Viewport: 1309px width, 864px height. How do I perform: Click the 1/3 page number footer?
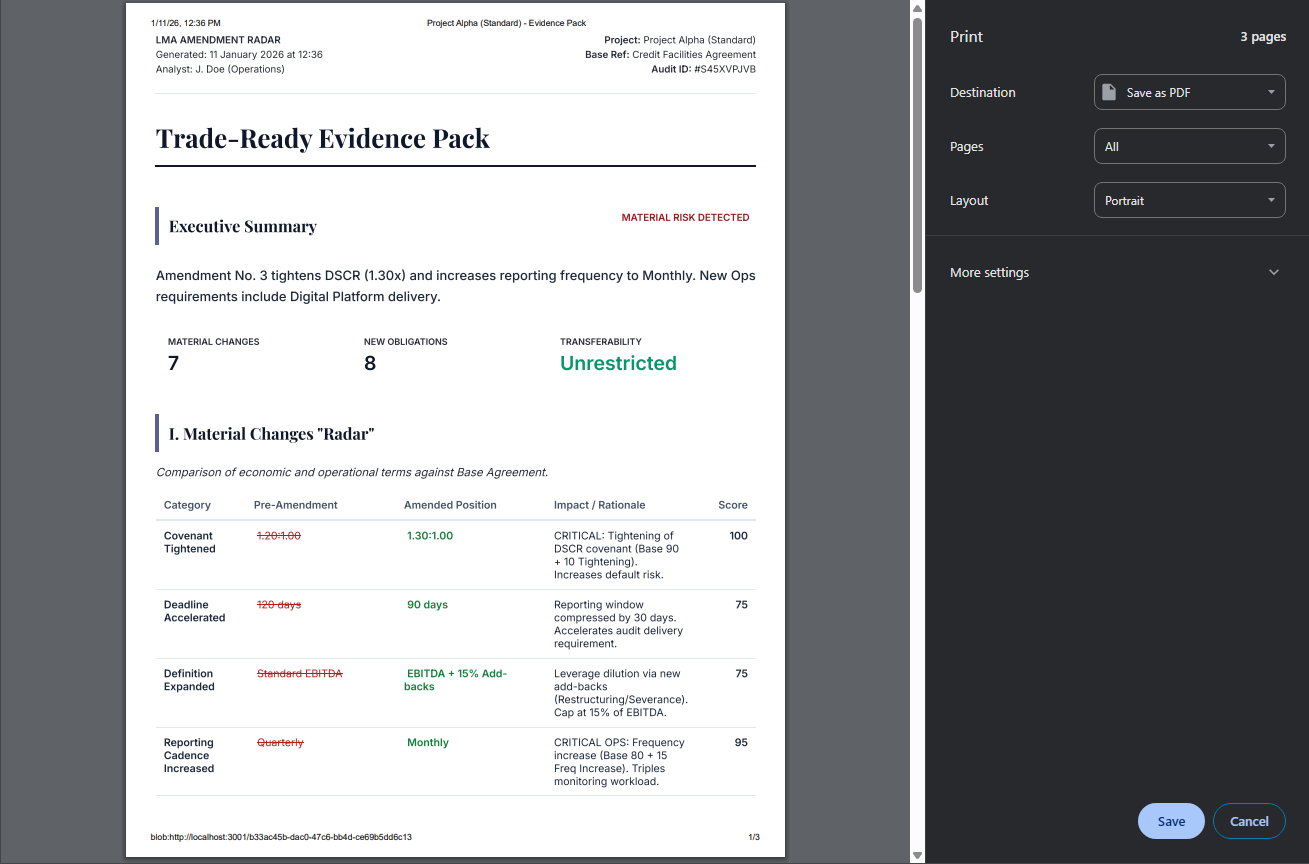[x=754, y=837]
